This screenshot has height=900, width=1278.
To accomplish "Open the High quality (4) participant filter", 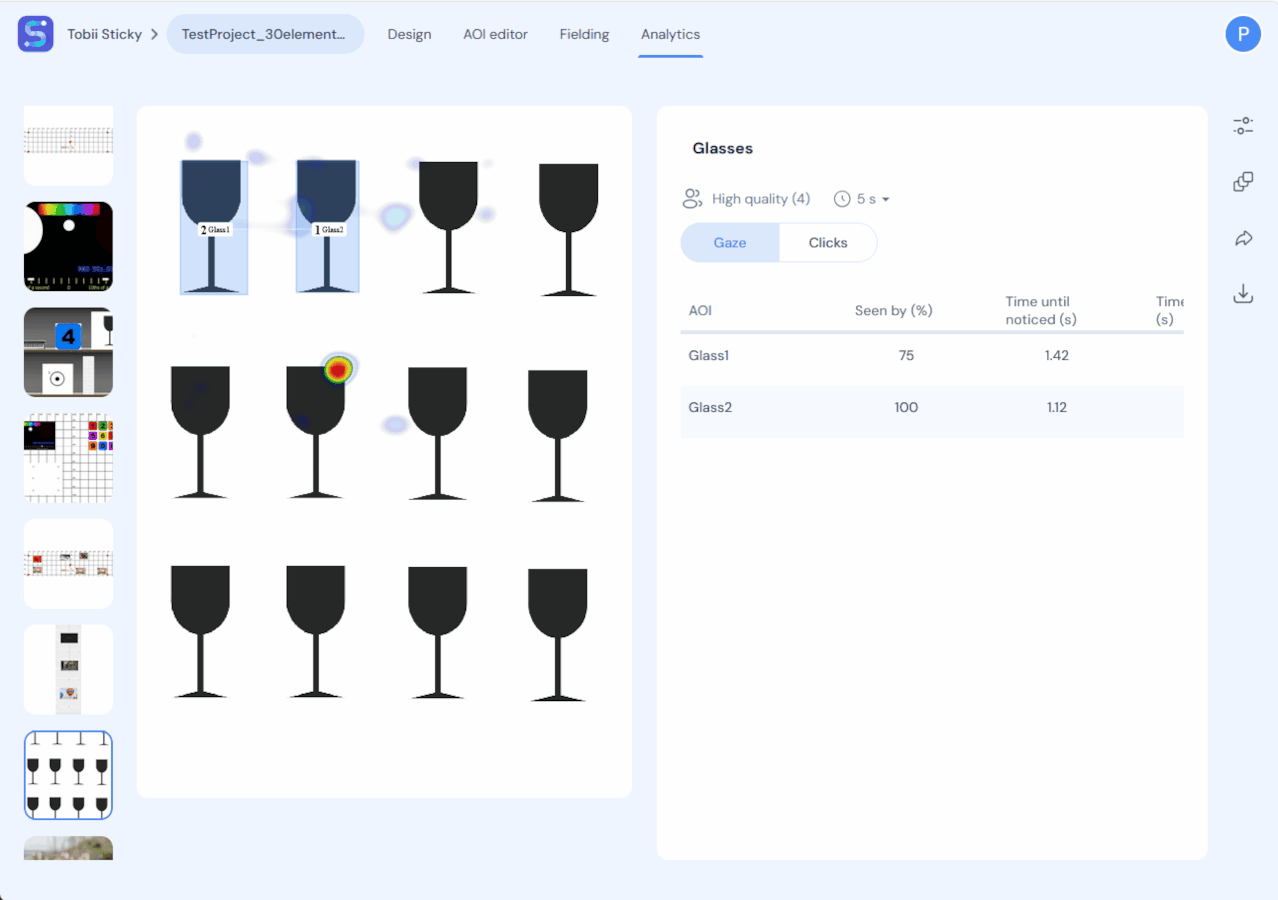I will click(x=760, y=199).
